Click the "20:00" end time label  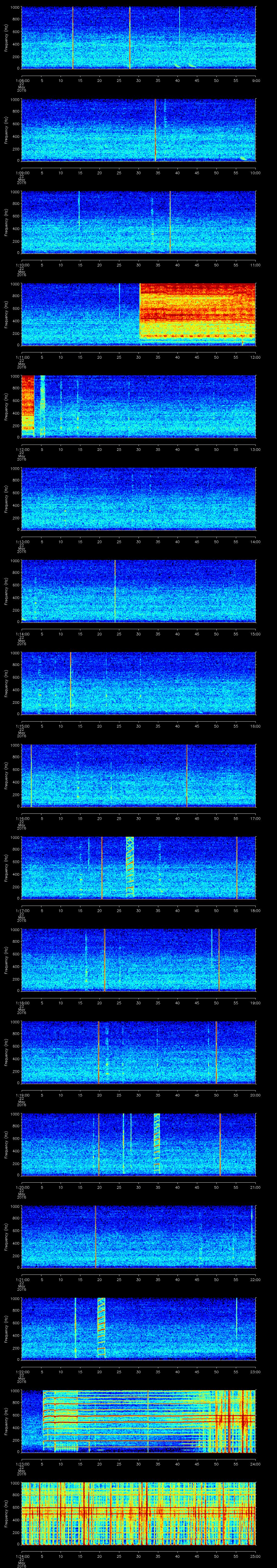(x=256, y=1095)
